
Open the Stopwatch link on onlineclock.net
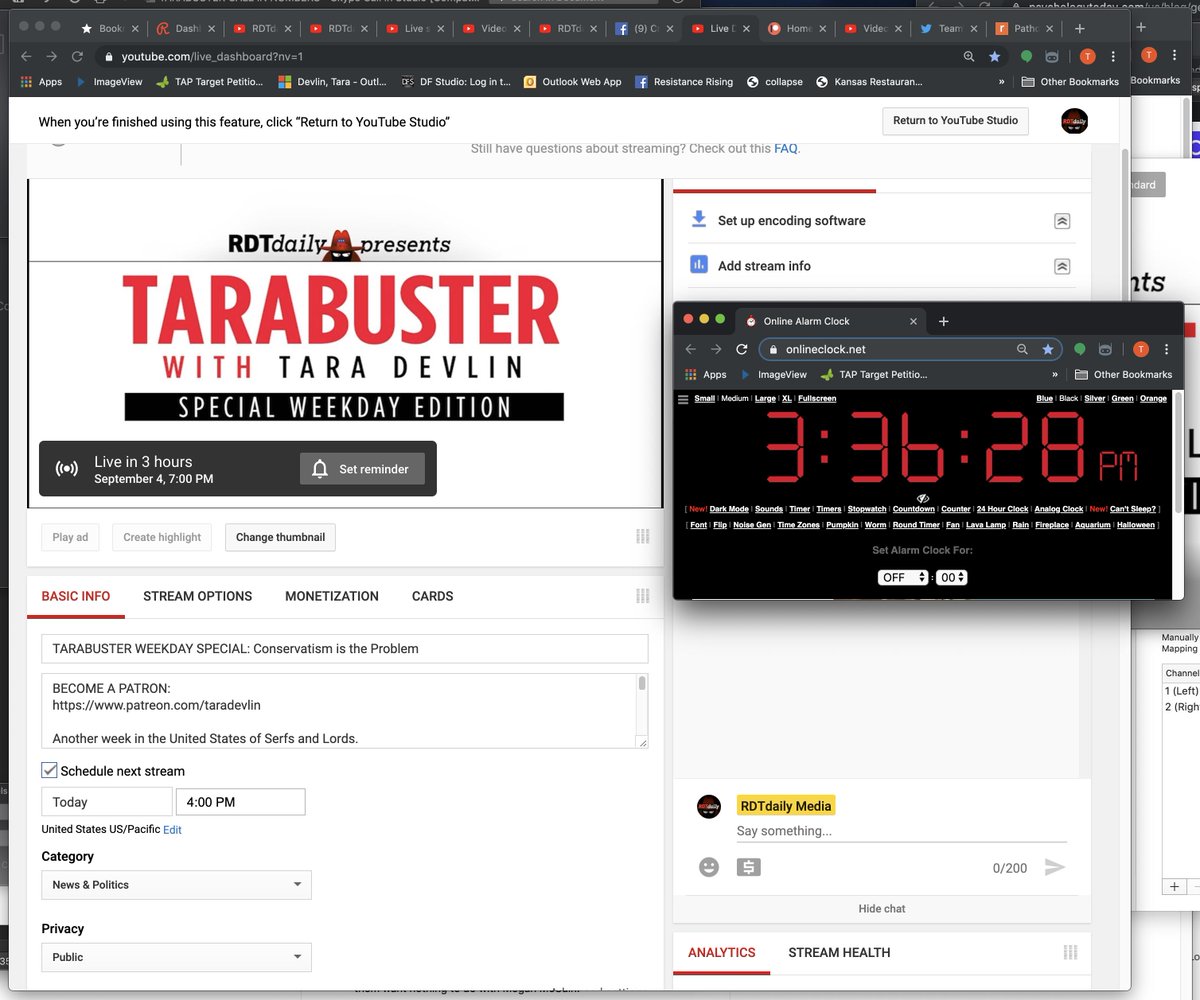pos(867,509)
